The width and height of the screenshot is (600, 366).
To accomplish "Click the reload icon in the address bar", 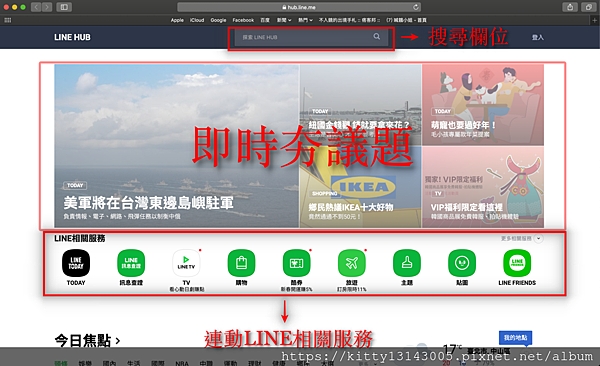I will [416, 7].
